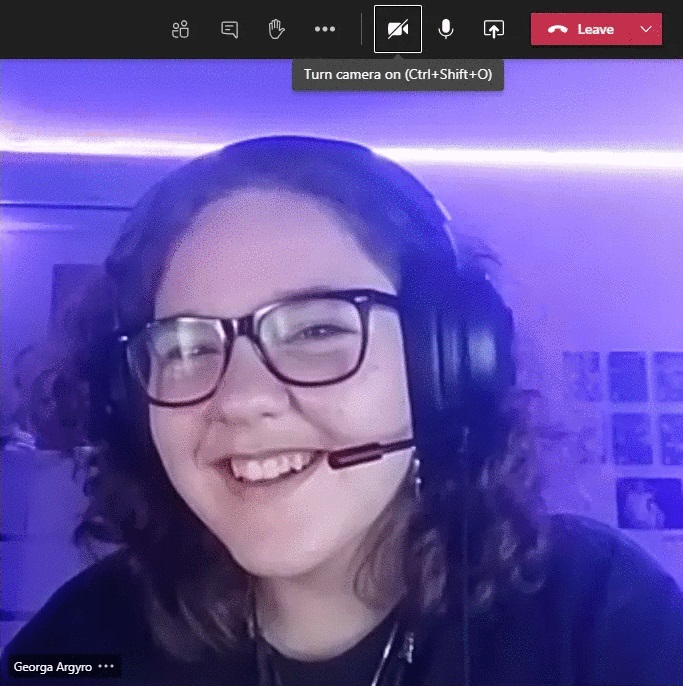Open the More actions ellipsis in toolbar
Viewport: 683px width, 686px height.
[325, 29]
